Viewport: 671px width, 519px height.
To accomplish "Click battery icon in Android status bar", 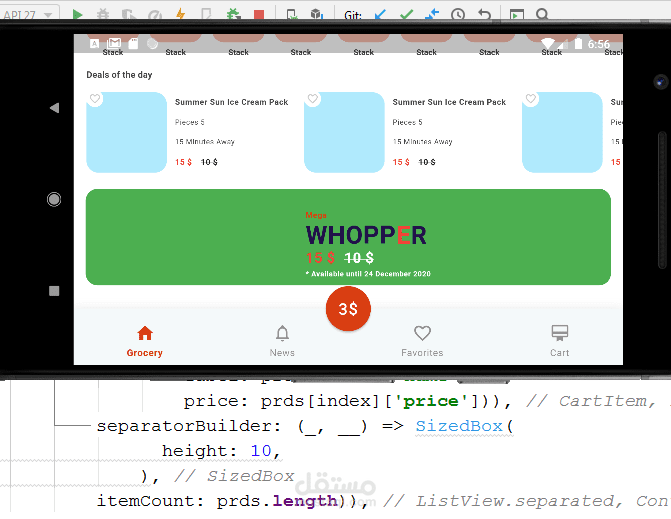I will coord(578,43).
